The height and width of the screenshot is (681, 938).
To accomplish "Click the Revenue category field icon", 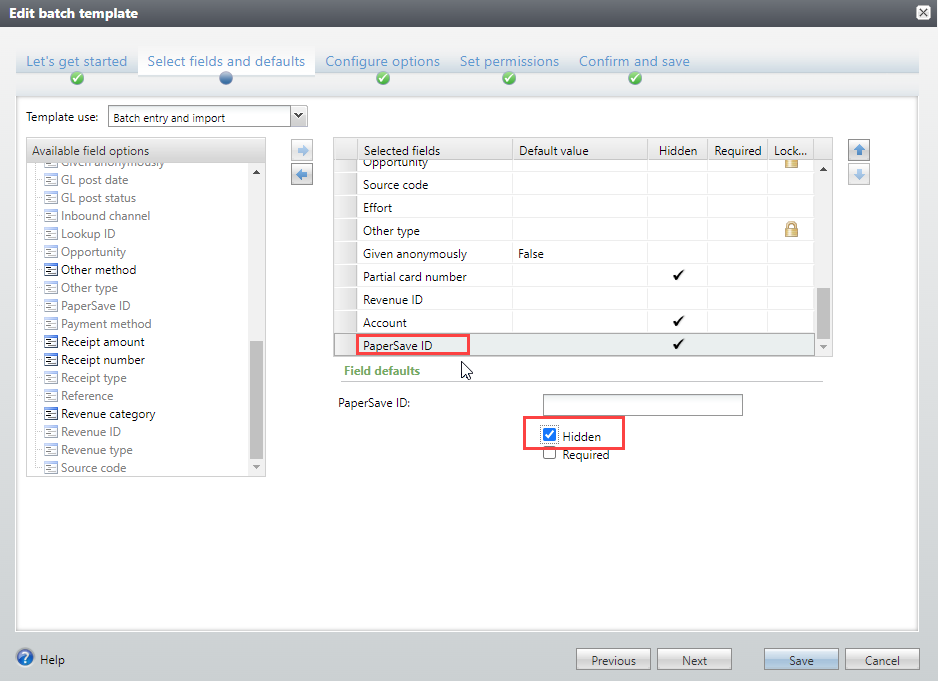I will pyautogui.click(x=51, y=414).
